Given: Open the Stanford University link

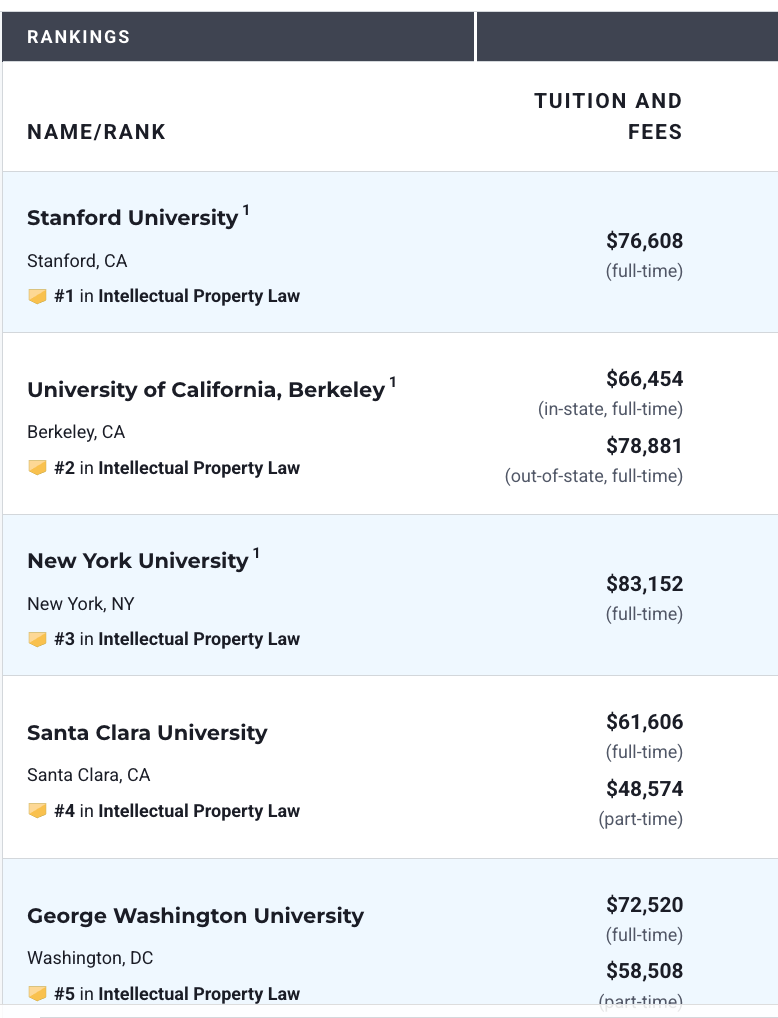Looking at the screenshot, I should (132, 218).
